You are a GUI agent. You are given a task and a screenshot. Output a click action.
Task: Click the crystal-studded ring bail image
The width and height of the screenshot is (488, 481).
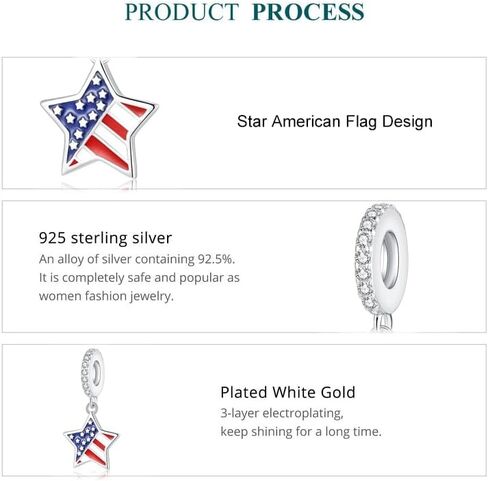[381, 265]
